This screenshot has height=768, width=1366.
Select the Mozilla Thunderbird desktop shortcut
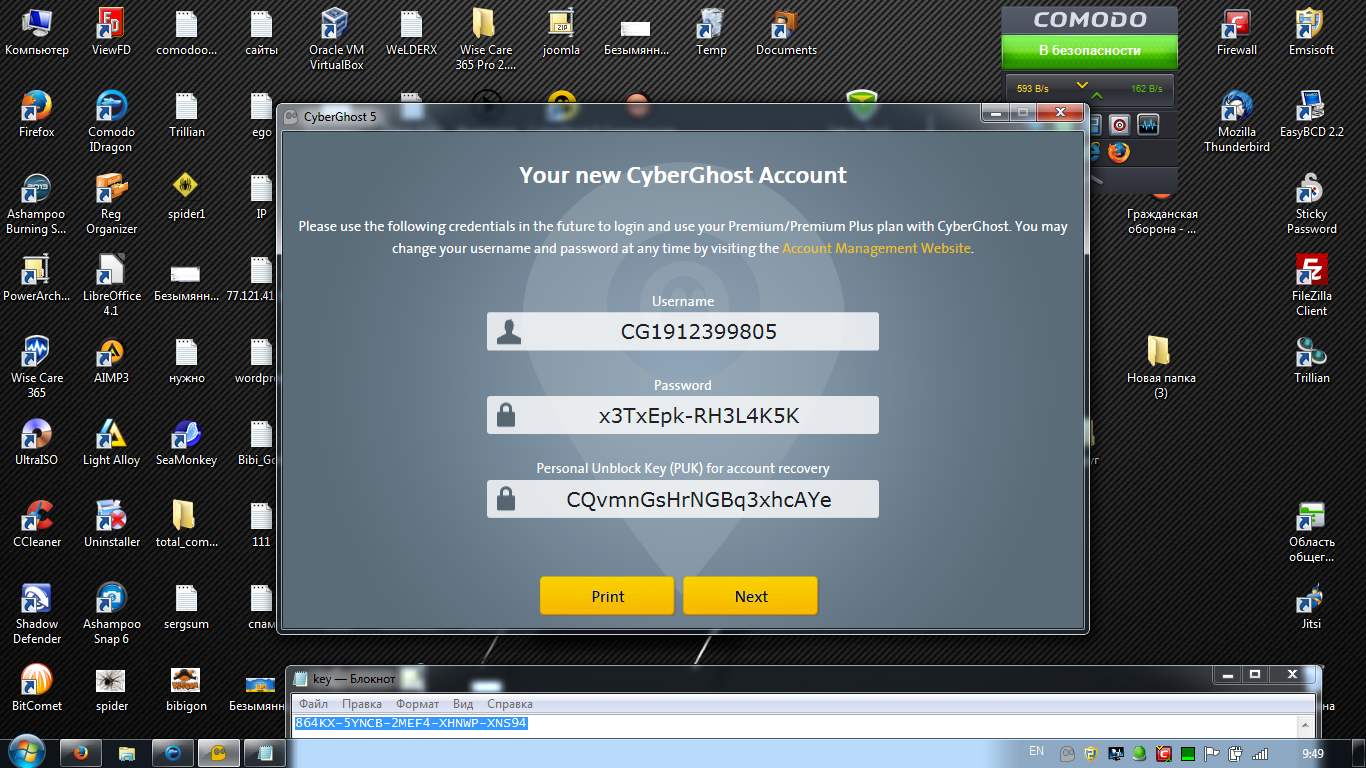coord(1236,121)
